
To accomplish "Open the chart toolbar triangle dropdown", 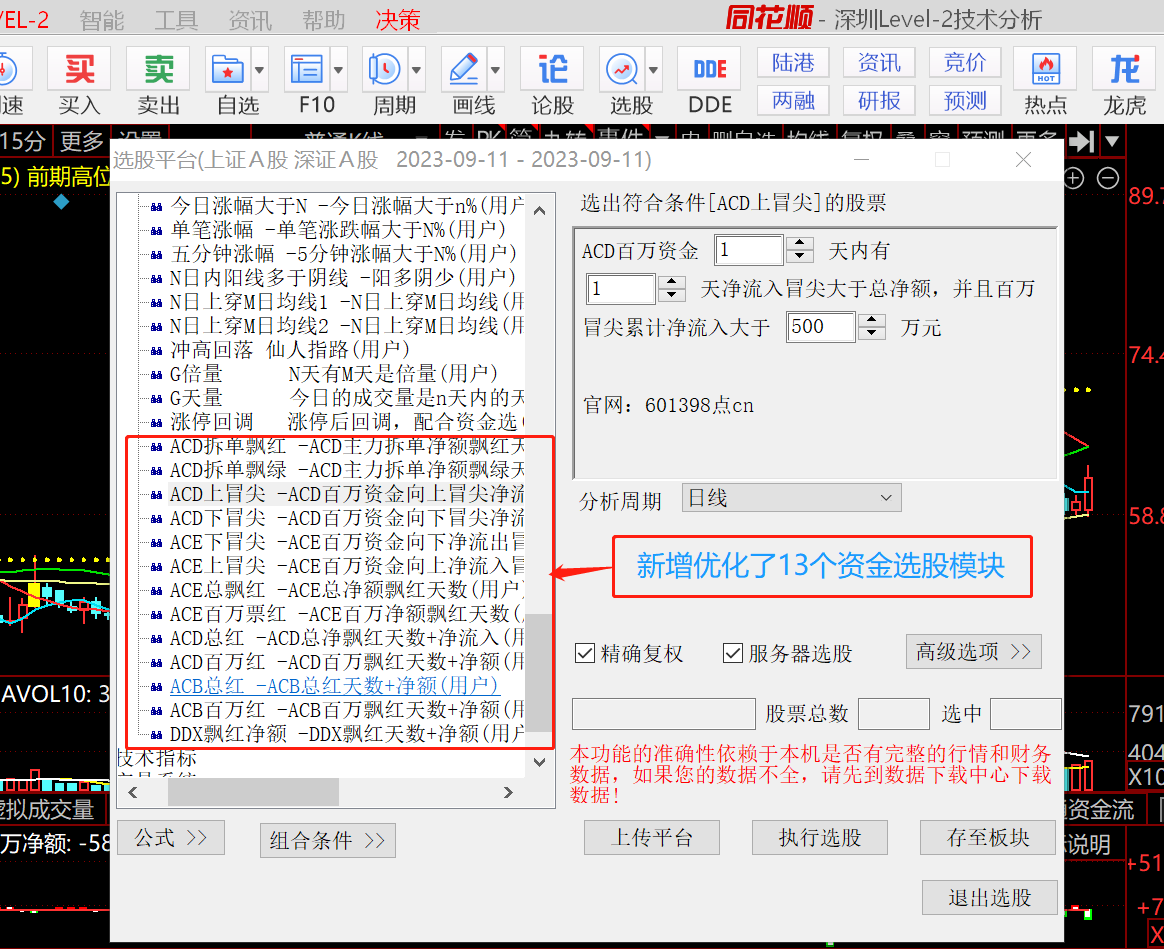I will [x=1112, y=141].
